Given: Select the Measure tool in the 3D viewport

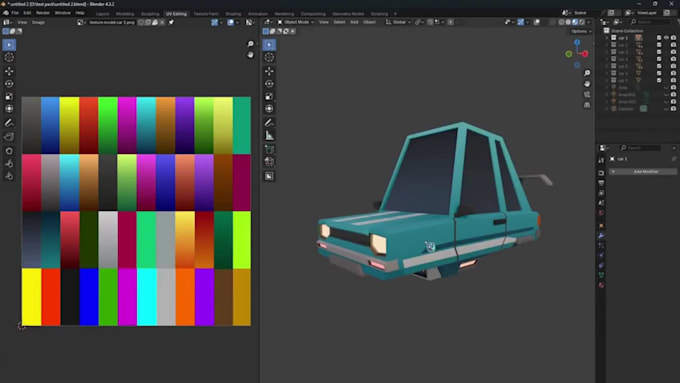Looking at the screenshot, I should (x=269, y=136).
